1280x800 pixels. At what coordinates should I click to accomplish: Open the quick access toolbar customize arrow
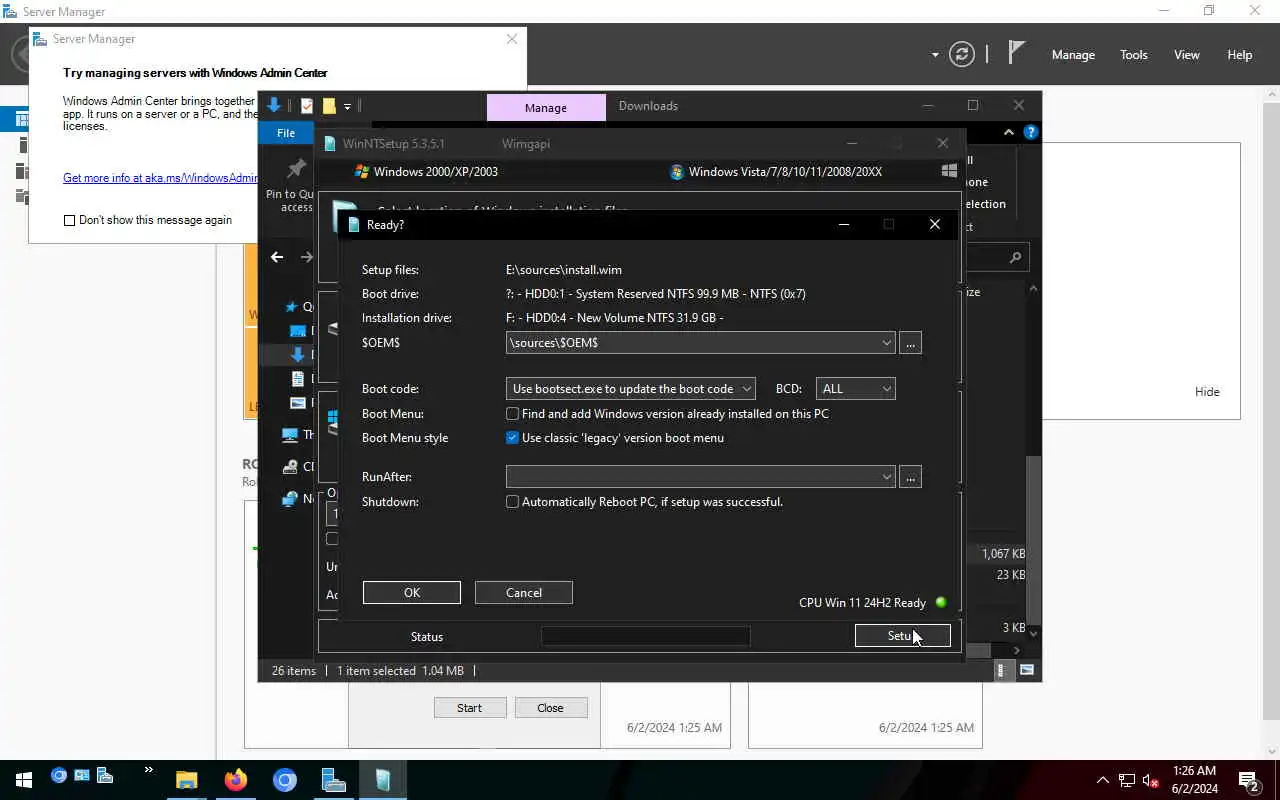click(347, 106)
